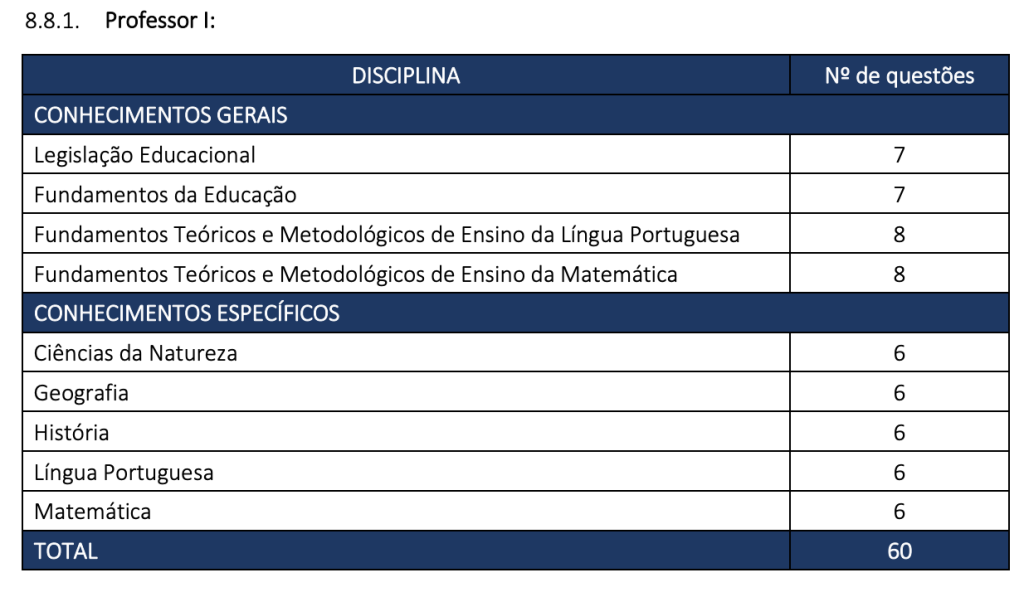Image resolution: width=1024 pixels, height=592 pixels.
Task: Click Fundamentos Teóricos de Ensino da Matemática
Action: 355,274
